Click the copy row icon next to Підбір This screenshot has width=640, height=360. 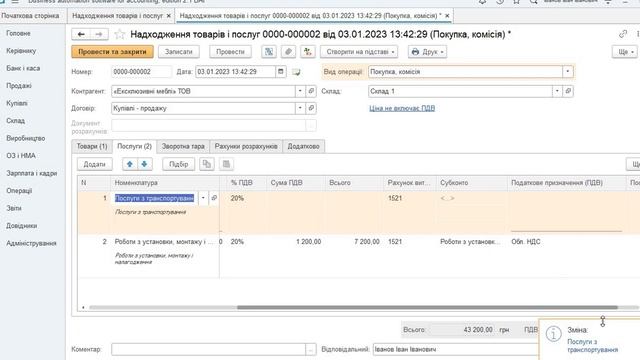click(x=207, y=164)
